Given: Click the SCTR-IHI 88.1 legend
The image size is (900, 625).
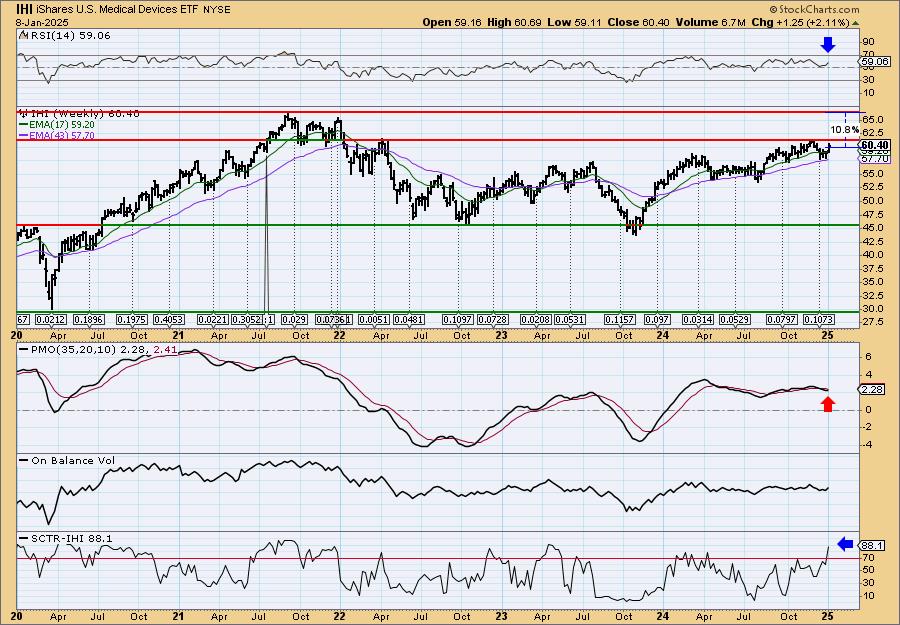Looking at the screenshot, I should (x=65, y=538).
